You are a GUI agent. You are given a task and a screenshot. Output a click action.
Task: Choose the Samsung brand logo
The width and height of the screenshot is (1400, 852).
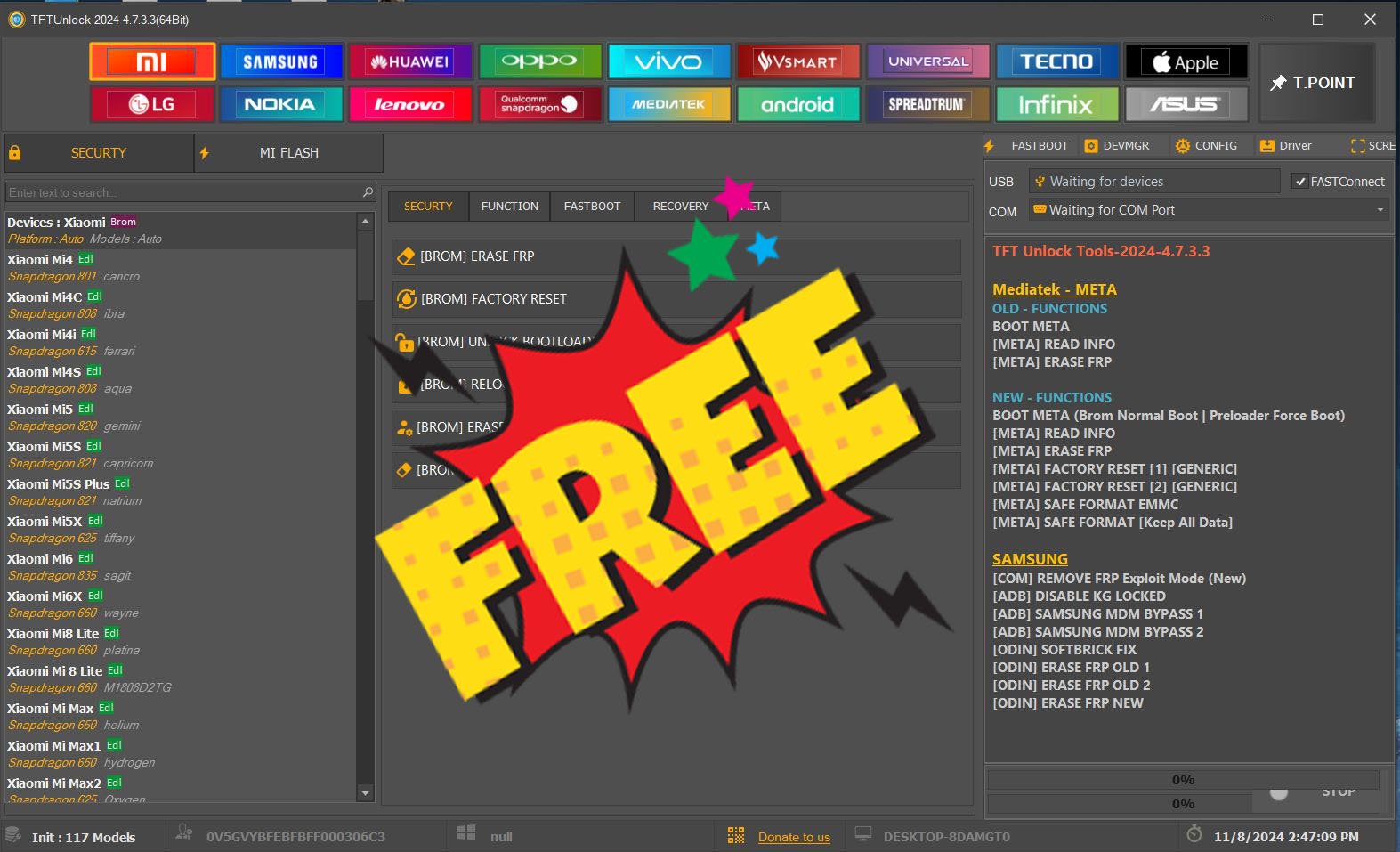click(281, 61)
